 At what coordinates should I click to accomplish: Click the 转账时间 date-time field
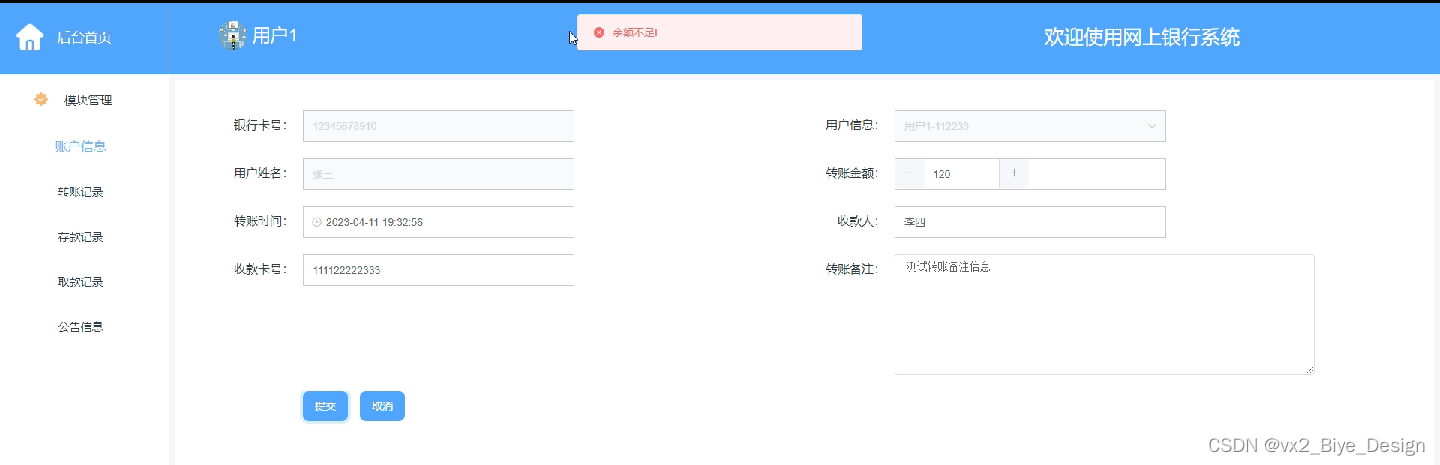(x=439, y=222)
